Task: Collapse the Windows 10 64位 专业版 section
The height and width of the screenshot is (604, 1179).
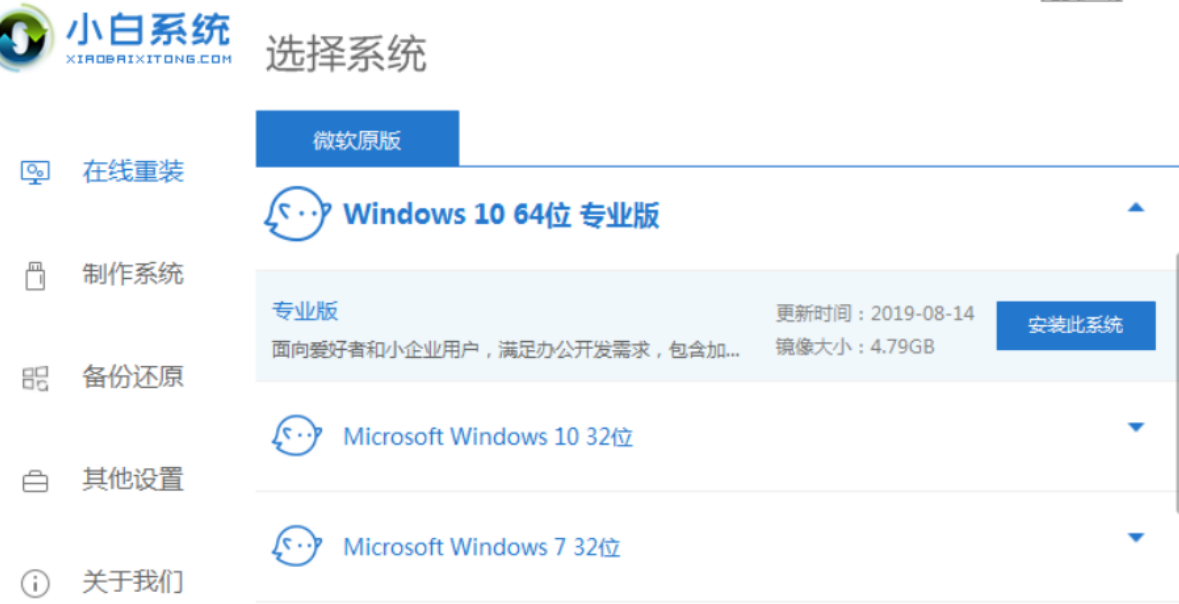Action: pyautogui.click(x=1135, y=208)
